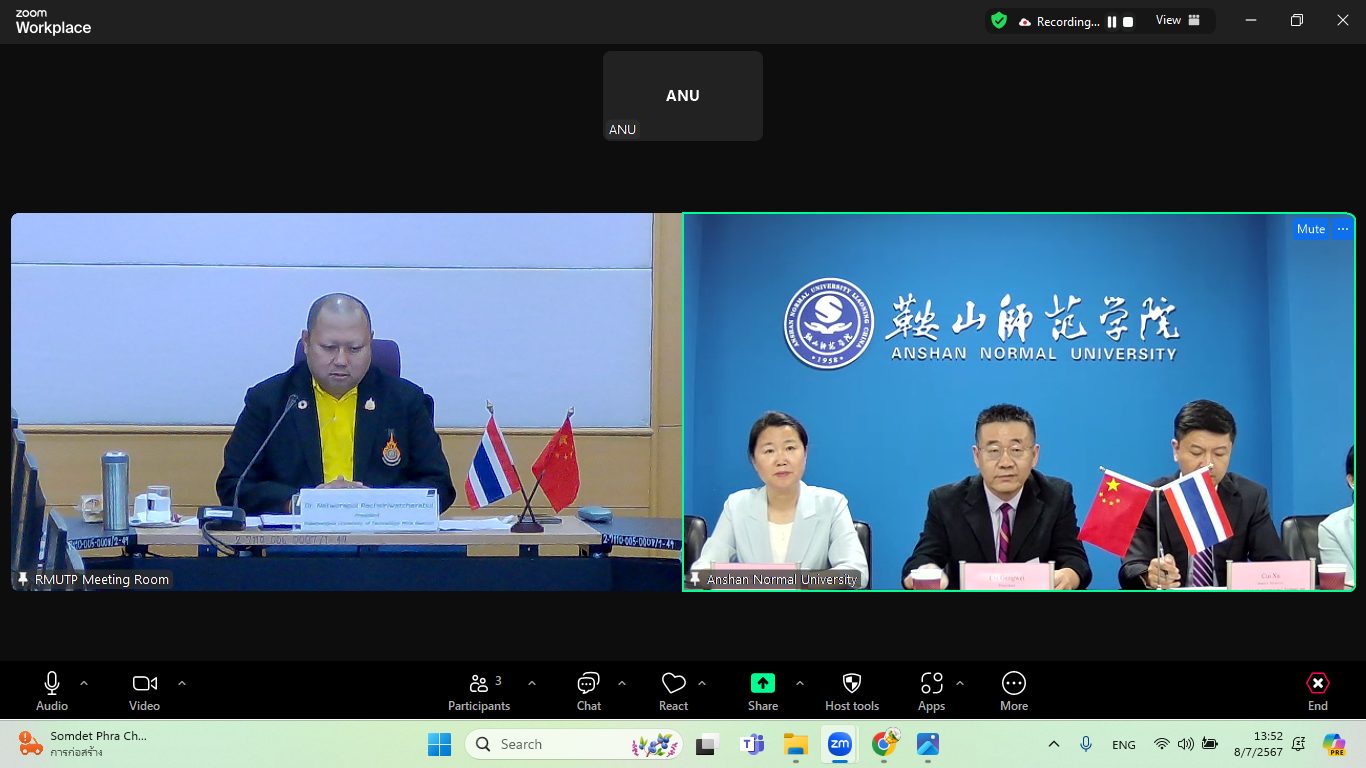Viewport: 1366px width, 768px height.
Task: Select the ANU participant thumbnail
Action: pos(683,96)
